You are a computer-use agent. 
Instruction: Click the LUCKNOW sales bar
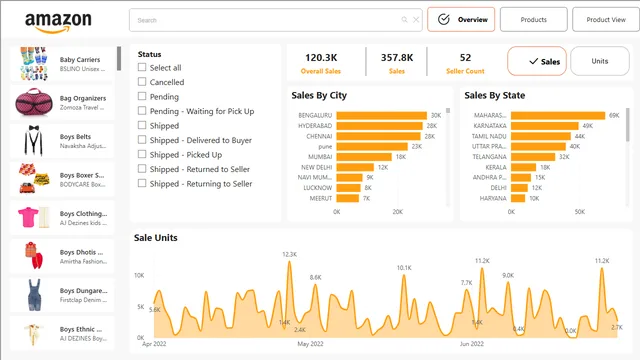click(348, 188)
